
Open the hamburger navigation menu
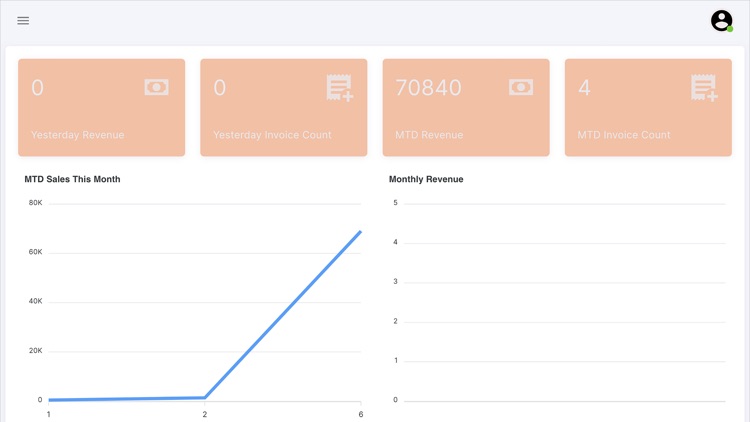coord(23,21)
